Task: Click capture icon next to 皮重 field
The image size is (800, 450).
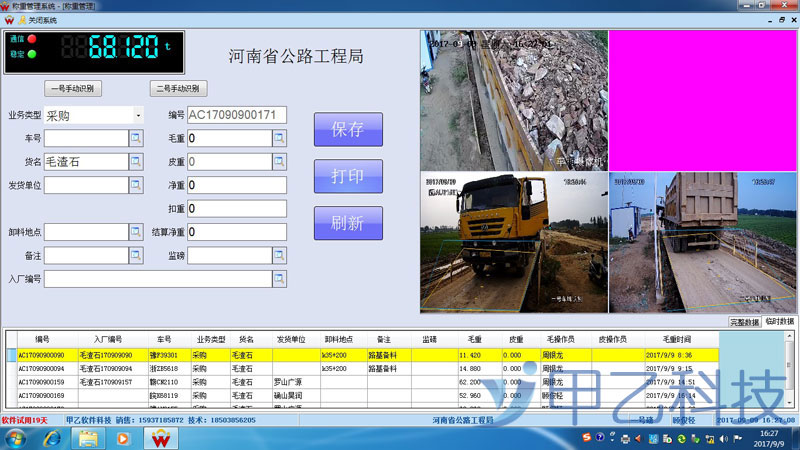Action: pos(279,161)
